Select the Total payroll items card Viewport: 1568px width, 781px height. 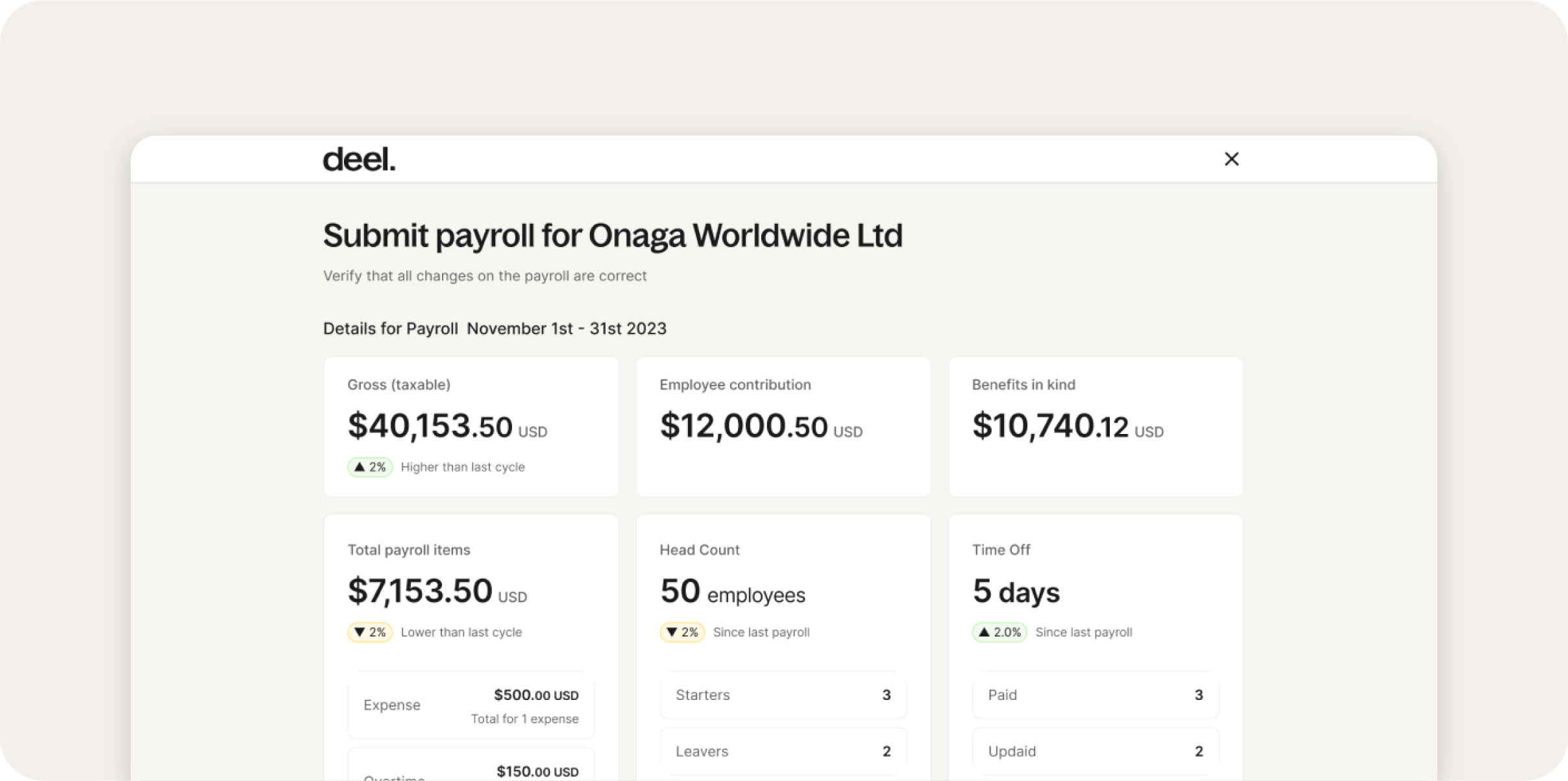point(471,571)
